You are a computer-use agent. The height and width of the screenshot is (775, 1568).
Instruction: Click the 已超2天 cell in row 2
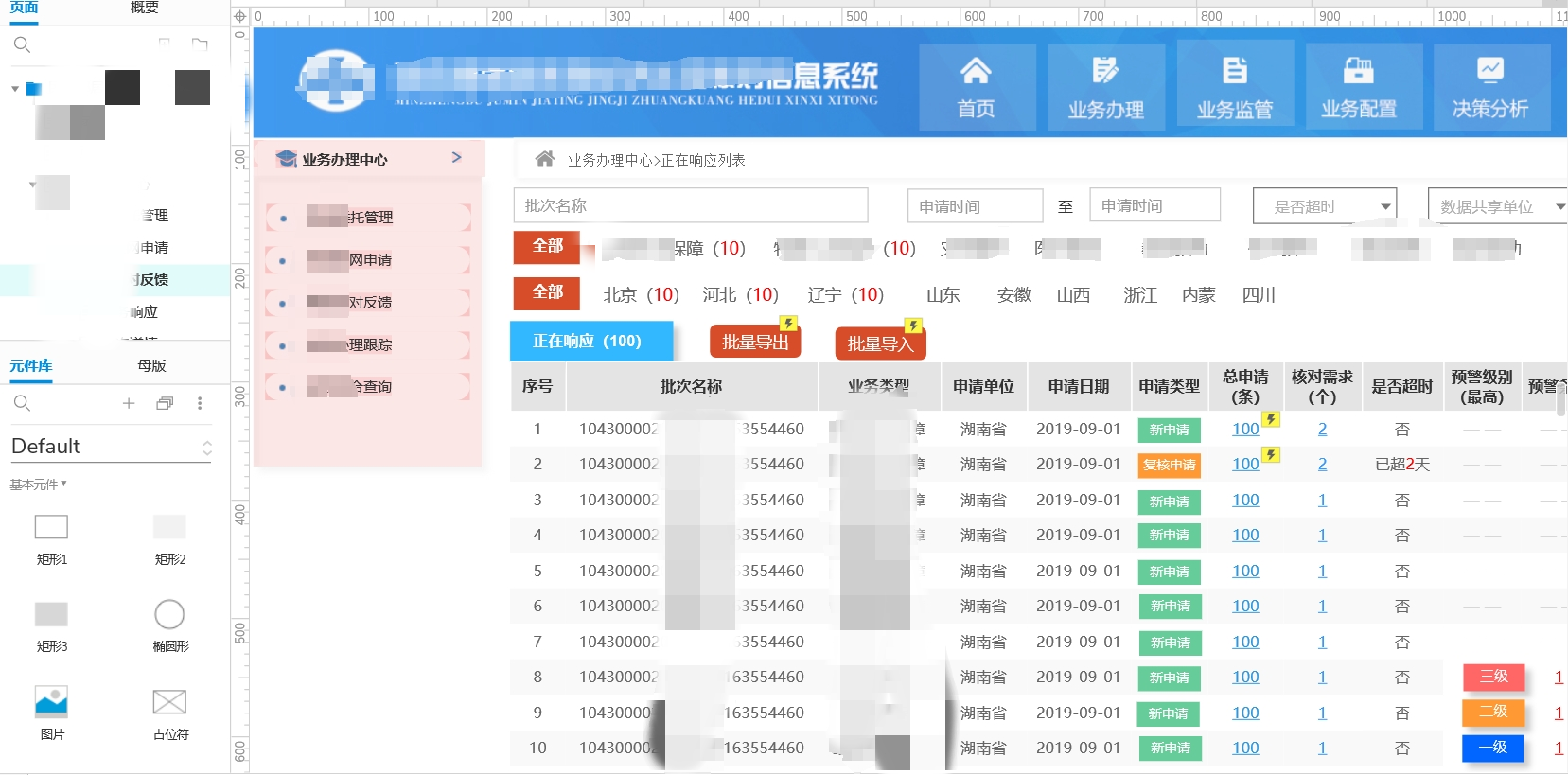coord(1401,465)
